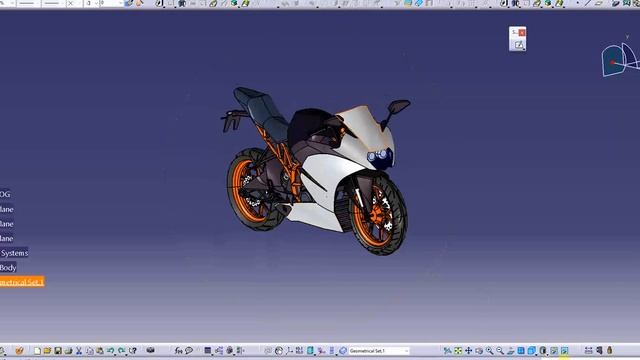Click the Zoom Out magnifier

point(500,351)
